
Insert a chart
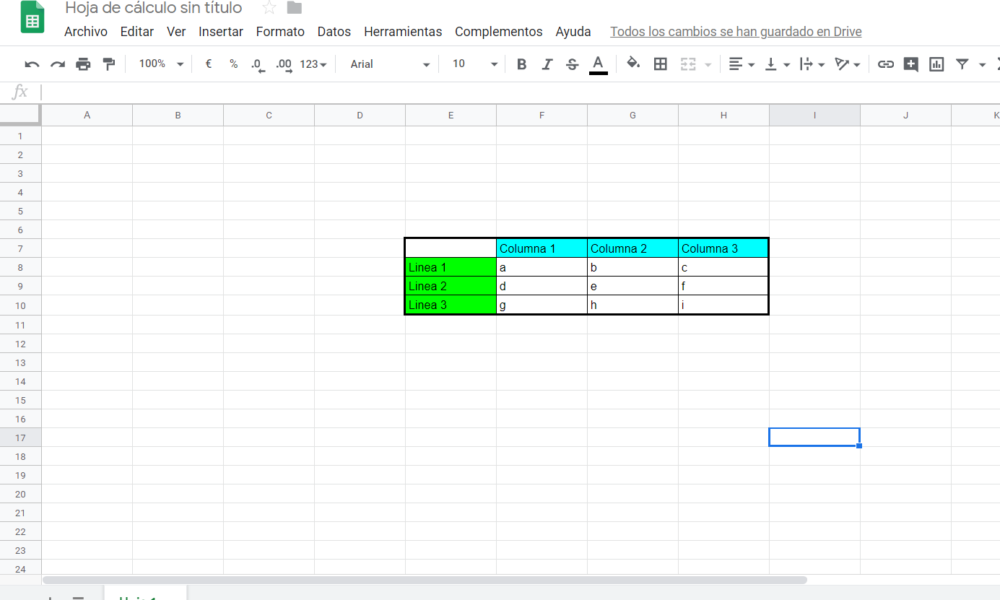(x=938, y=63)
